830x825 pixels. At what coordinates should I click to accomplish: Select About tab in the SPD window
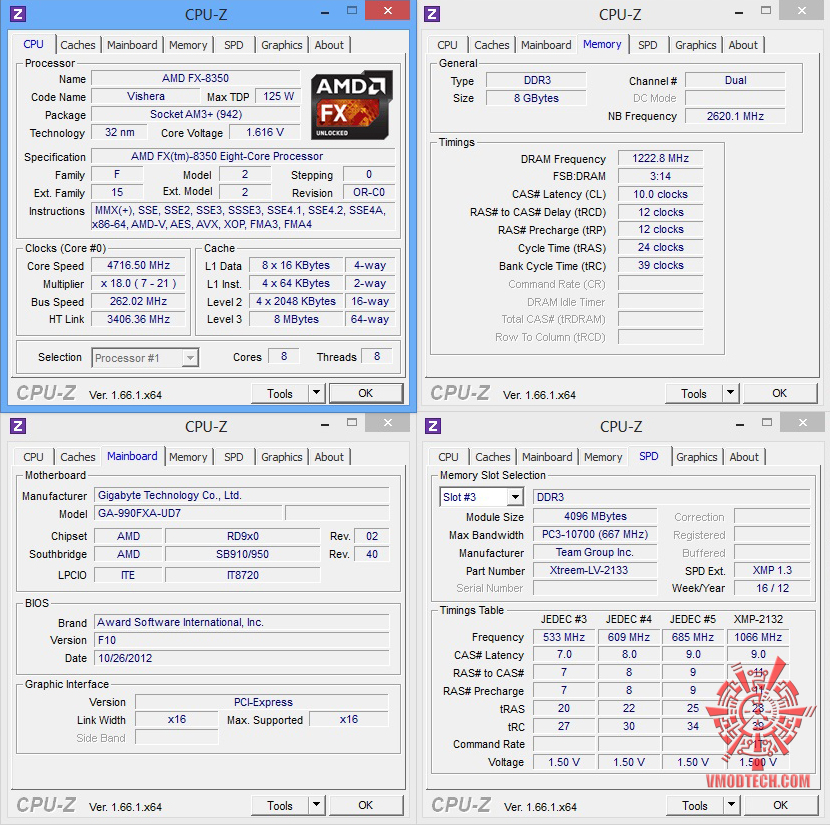click(x=744, y=457)
